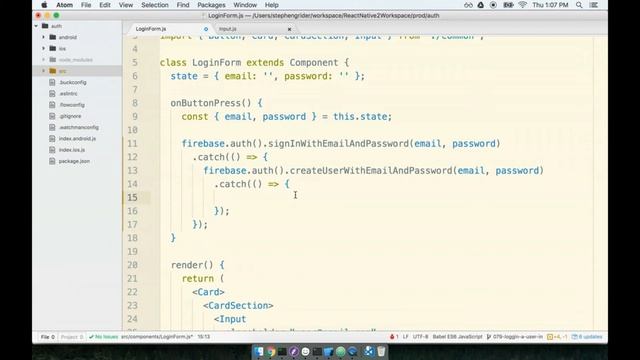
Task: Click the class LoginForm declaration
Action: [254, 63]
